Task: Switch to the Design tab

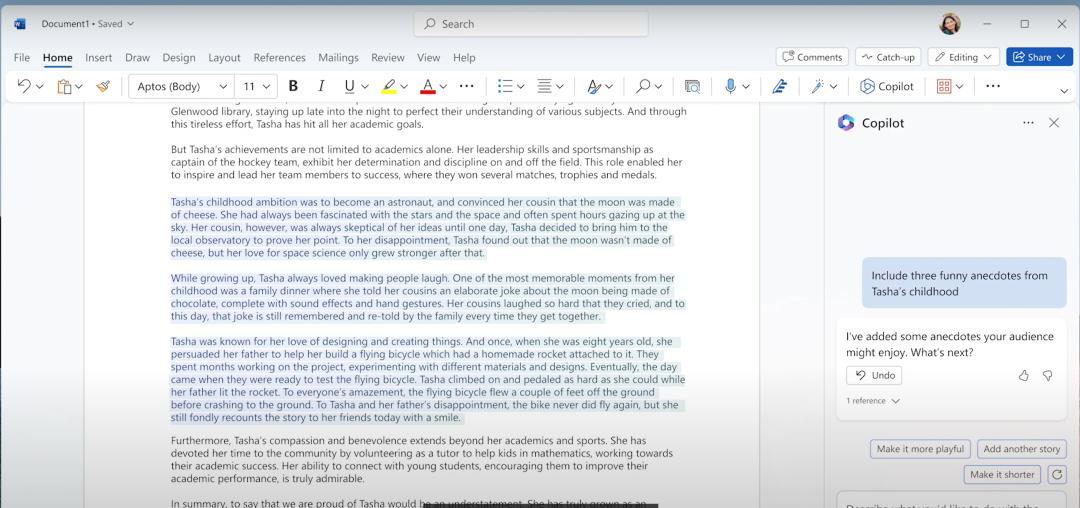Action: 179,58
